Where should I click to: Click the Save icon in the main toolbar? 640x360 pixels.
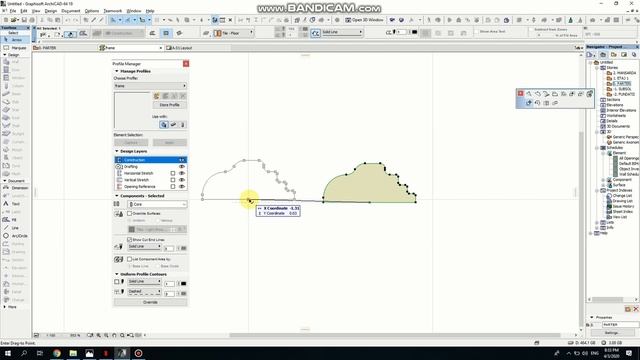[24, 20]
